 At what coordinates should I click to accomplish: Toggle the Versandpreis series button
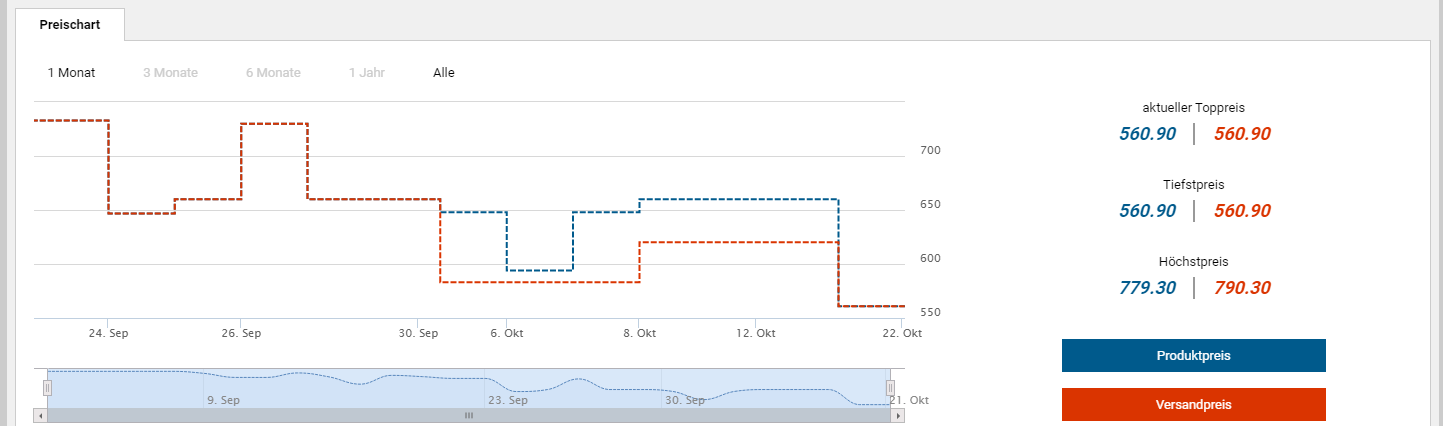coord(1193,405)
